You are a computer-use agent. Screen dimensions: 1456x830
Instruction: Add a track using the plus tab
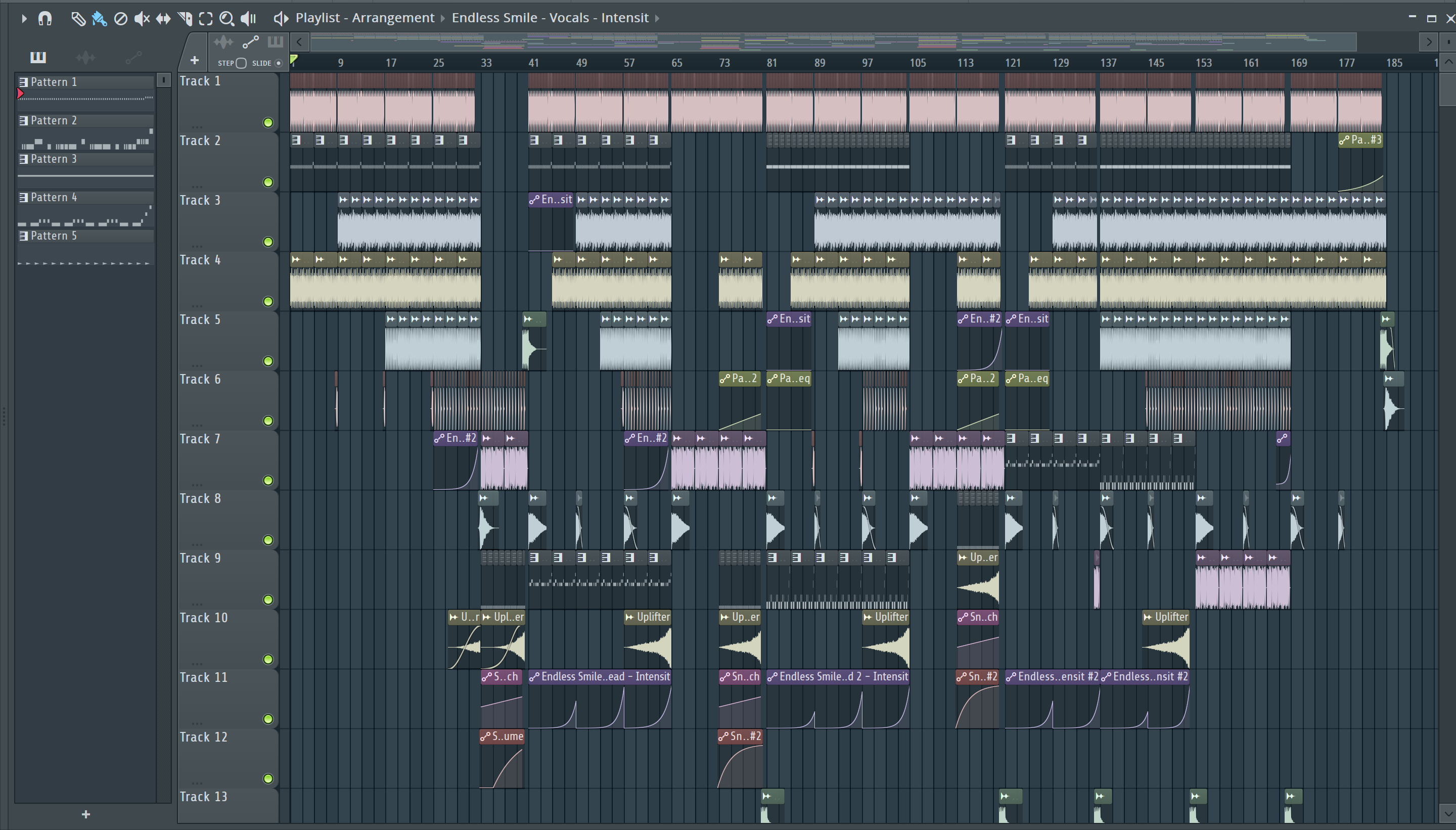[195, 60]
